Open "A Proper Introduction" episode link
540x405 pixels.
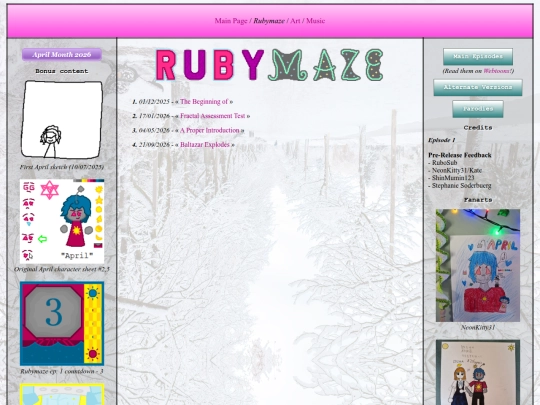[x=210, y=131]
